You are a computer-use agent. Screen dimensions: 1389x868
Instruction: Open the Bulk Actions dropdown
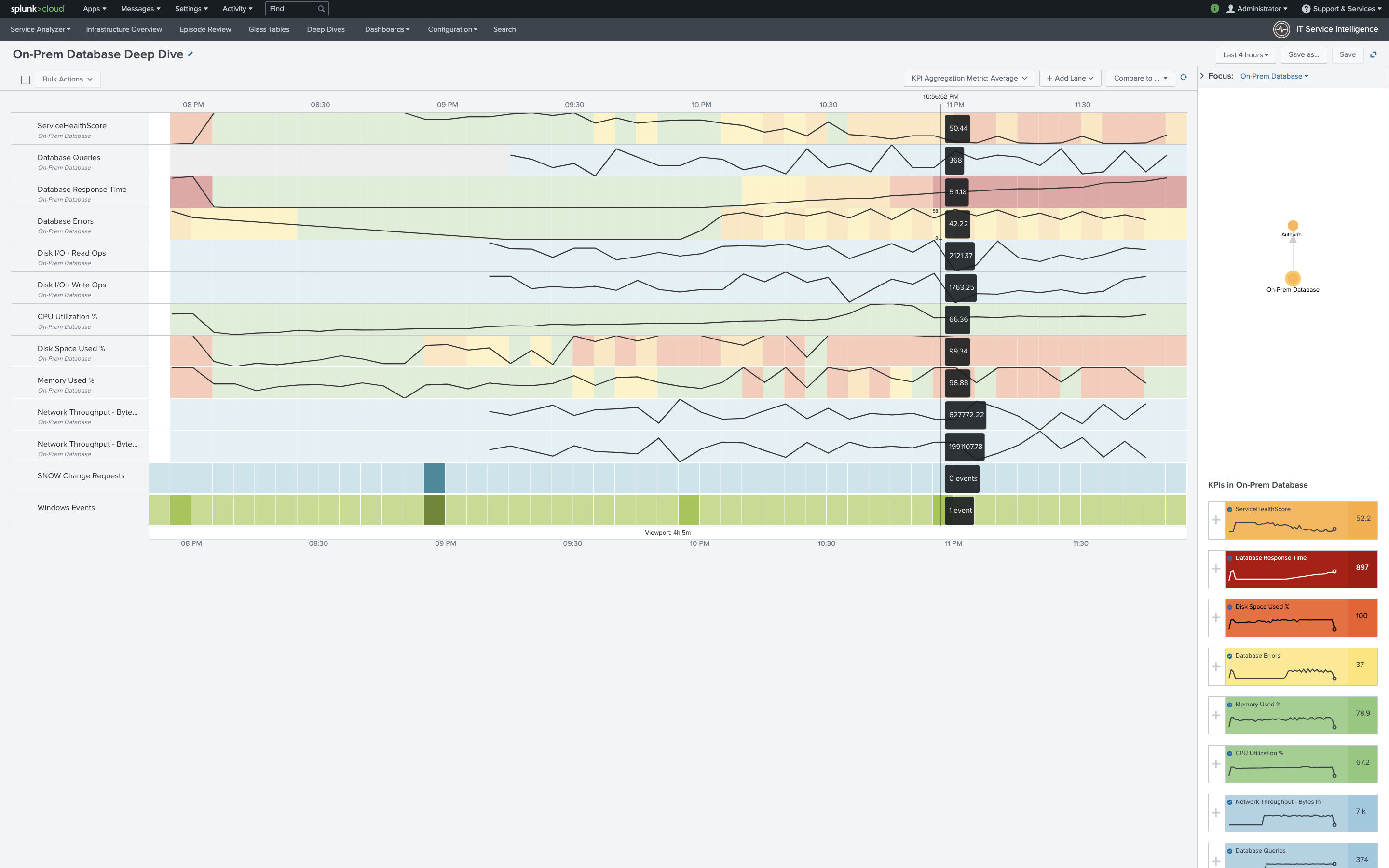tap(68, 79)
